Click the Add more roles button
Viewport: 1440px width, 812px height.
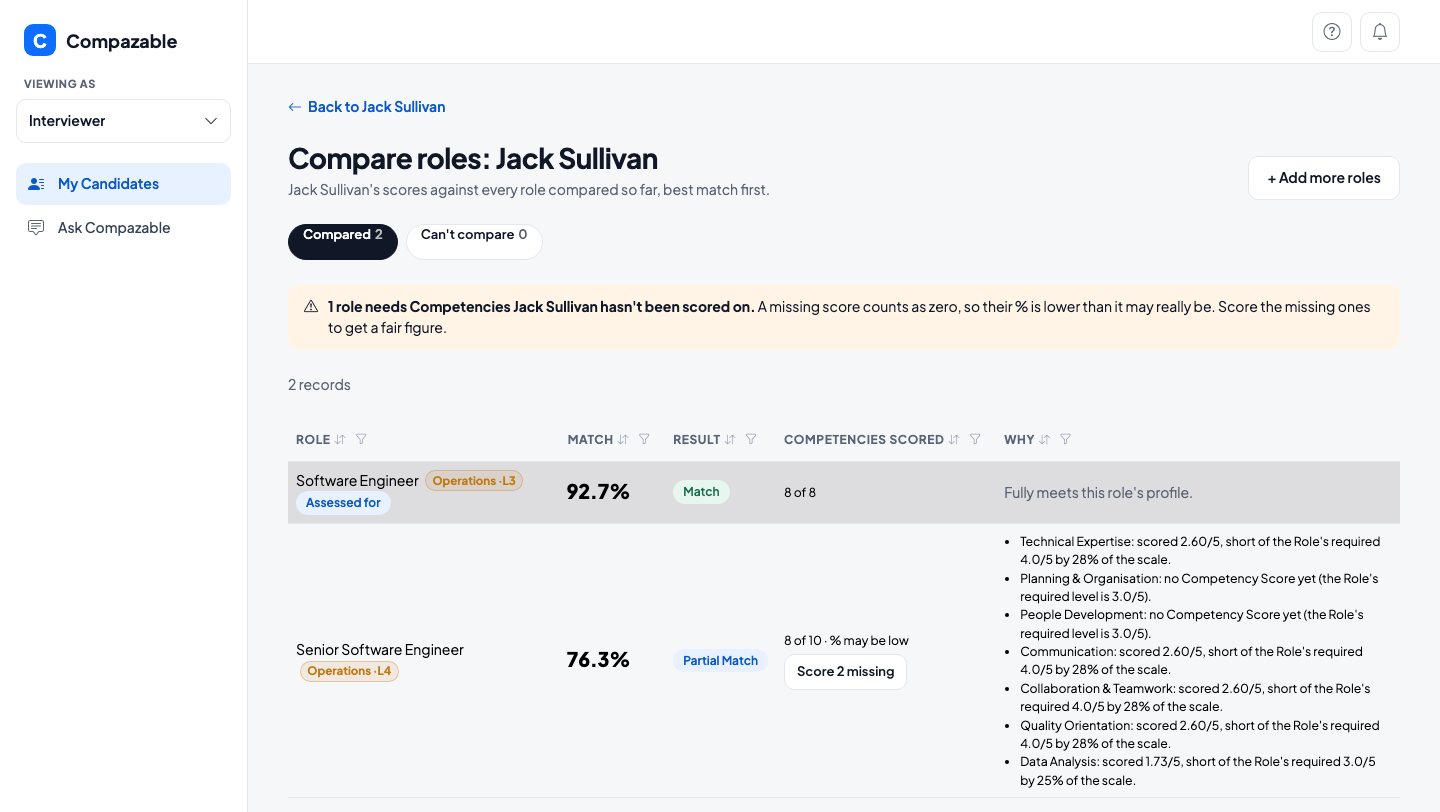1323,178
